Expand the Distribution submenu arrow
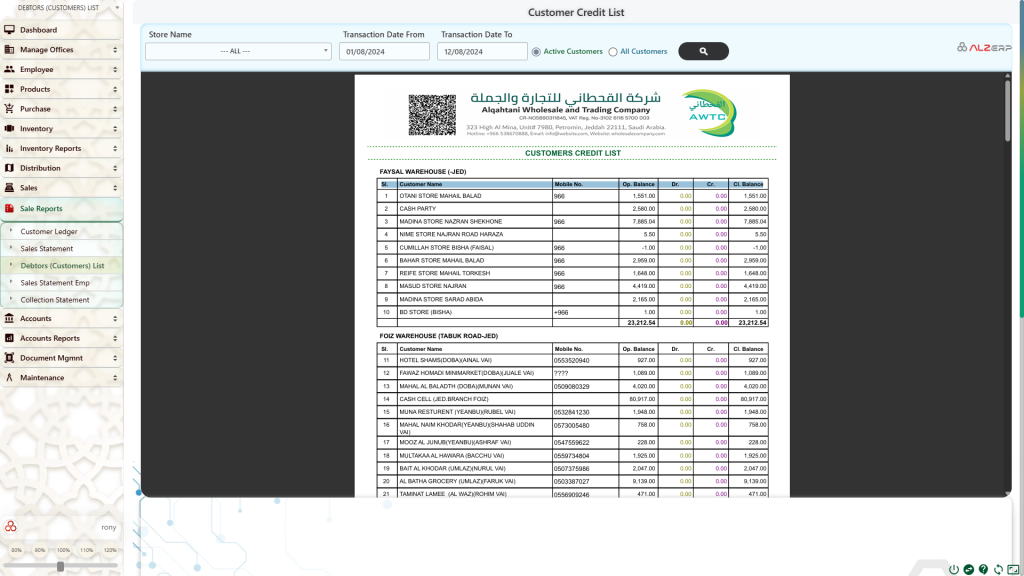1024x576 pixels. tap(115, 168)
